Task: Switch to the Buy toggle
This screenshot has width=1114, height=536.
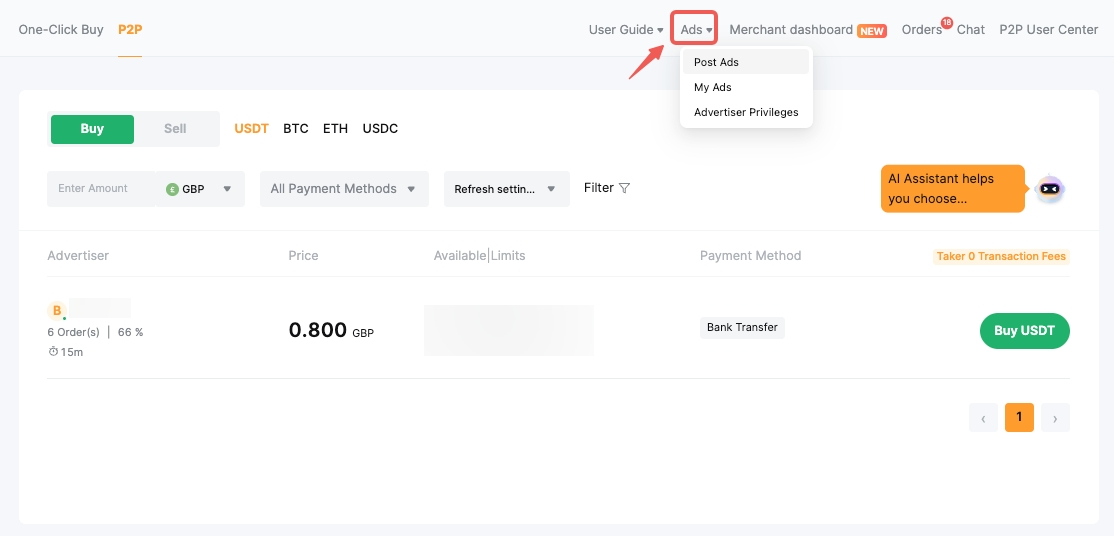Action: [x=92, y=129]
